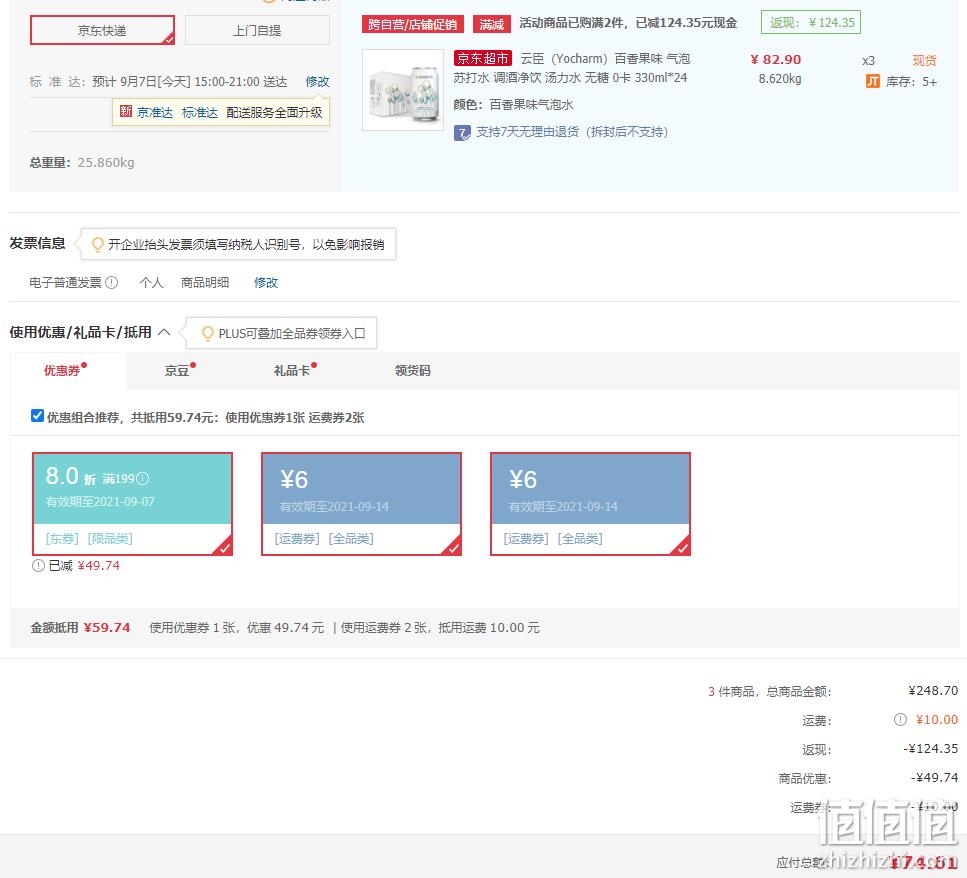The image size is (967, 878).
Task: Click info icon beside 运费 ¥10.00
Action: click(900, 720)
